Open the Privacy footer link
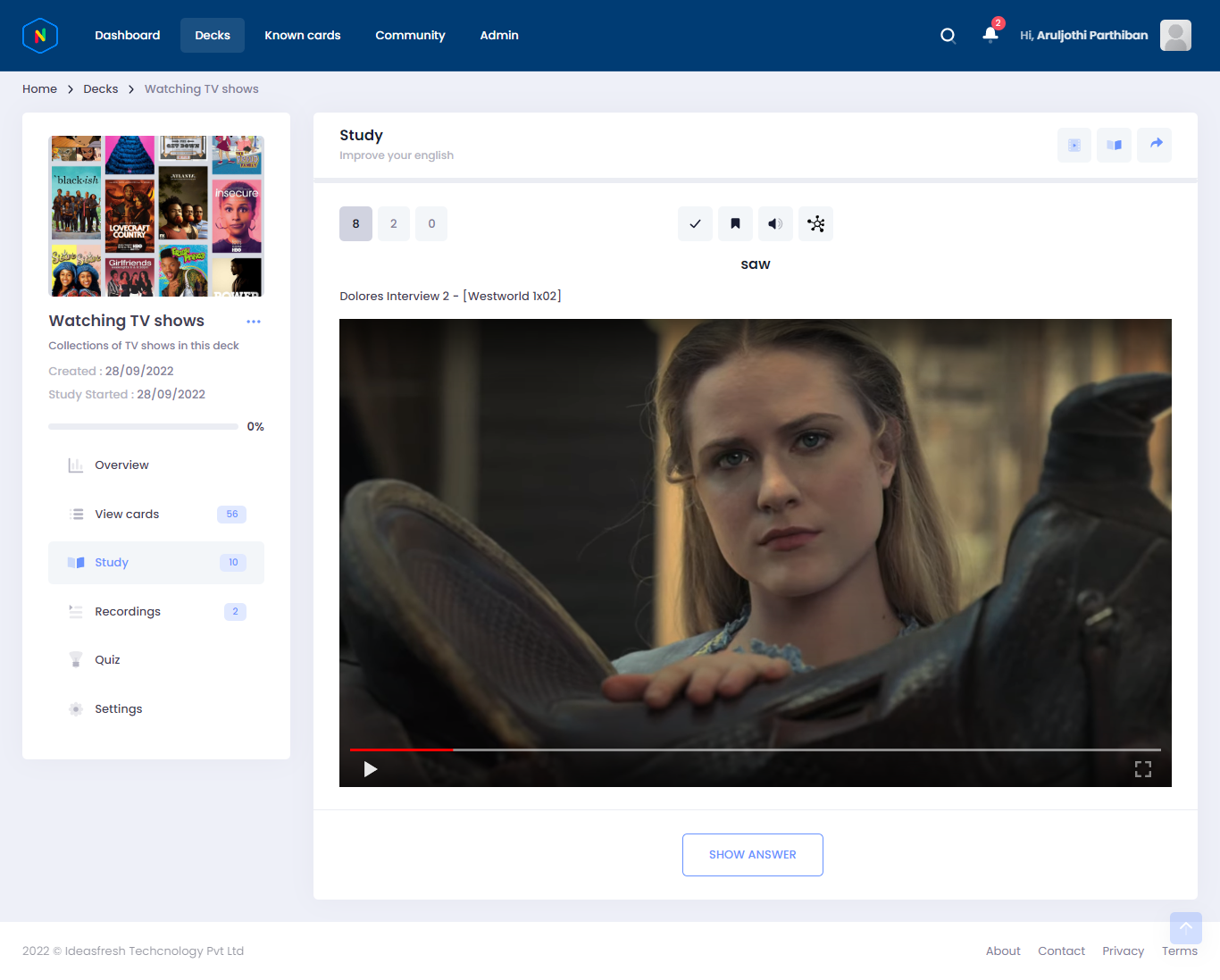1220x980 pixels. click(1123, 951)
